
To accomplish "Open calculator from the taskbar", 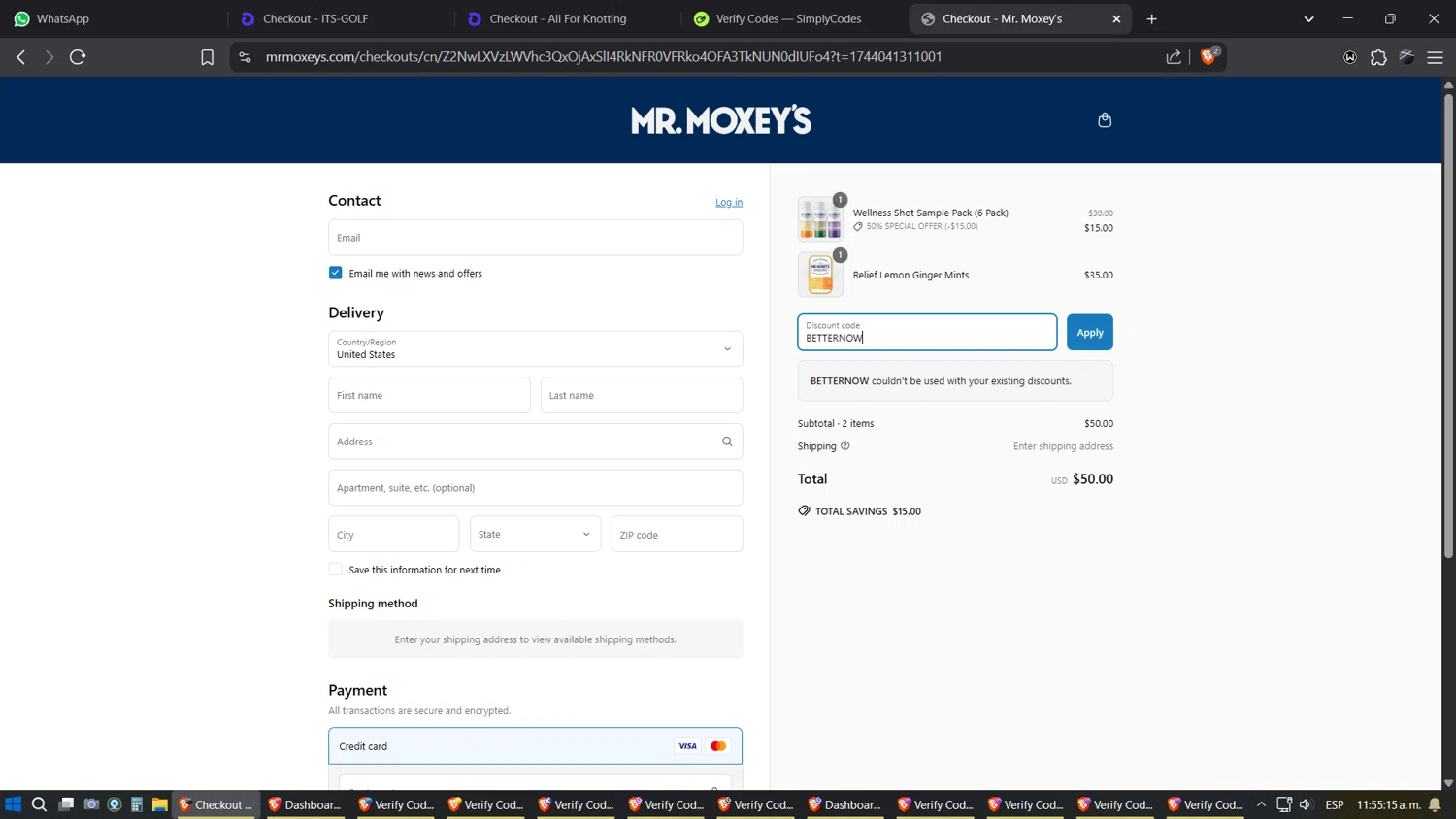I will coord(137,804).
